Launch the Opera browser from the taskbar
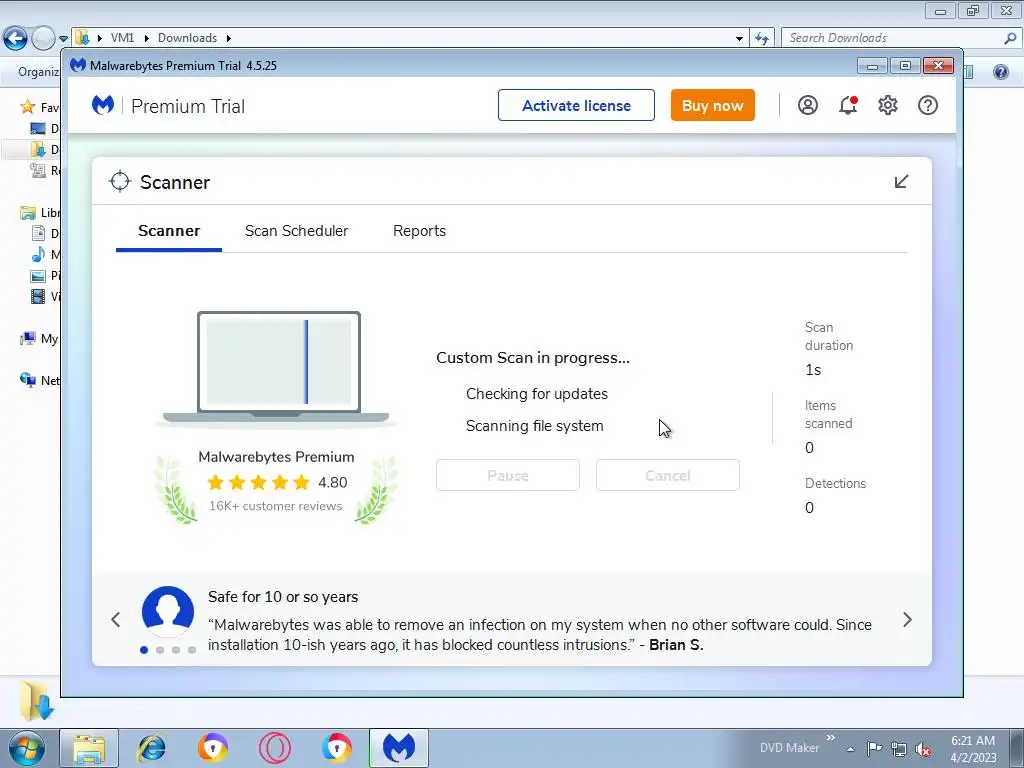Image resolution: width=1024 pixels, height=768 pixels. [x=275, y=748]
